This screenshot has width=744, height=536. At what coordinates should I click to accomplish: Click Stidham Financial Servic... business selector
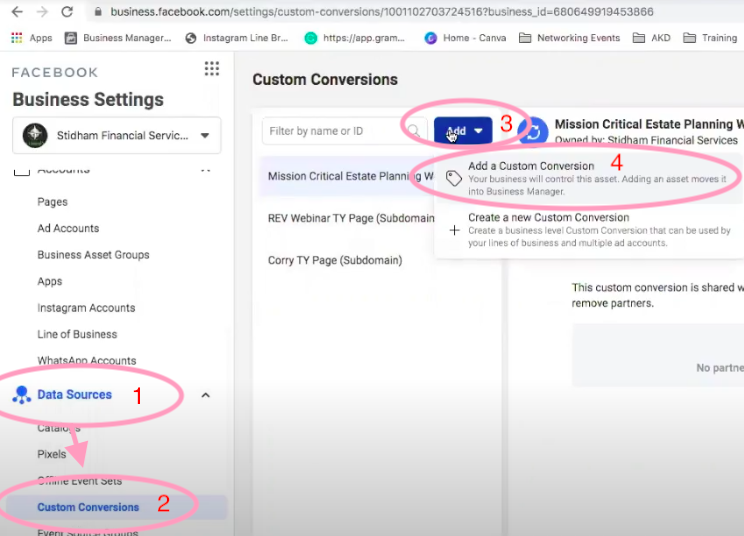pyautogui.click(x=117, y=136)
